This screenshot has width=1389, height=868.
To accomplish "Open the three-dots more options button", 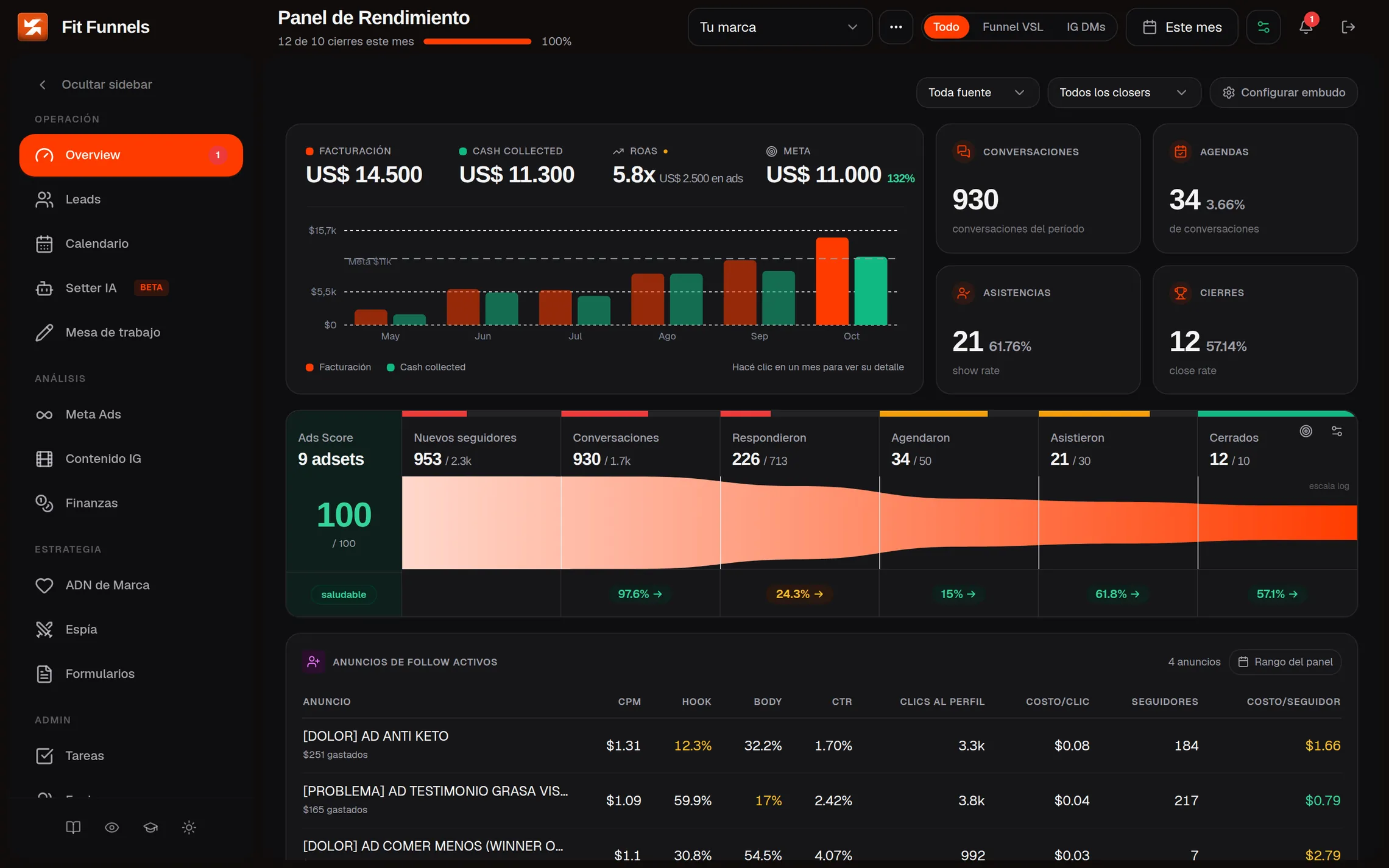I will 896,27.
